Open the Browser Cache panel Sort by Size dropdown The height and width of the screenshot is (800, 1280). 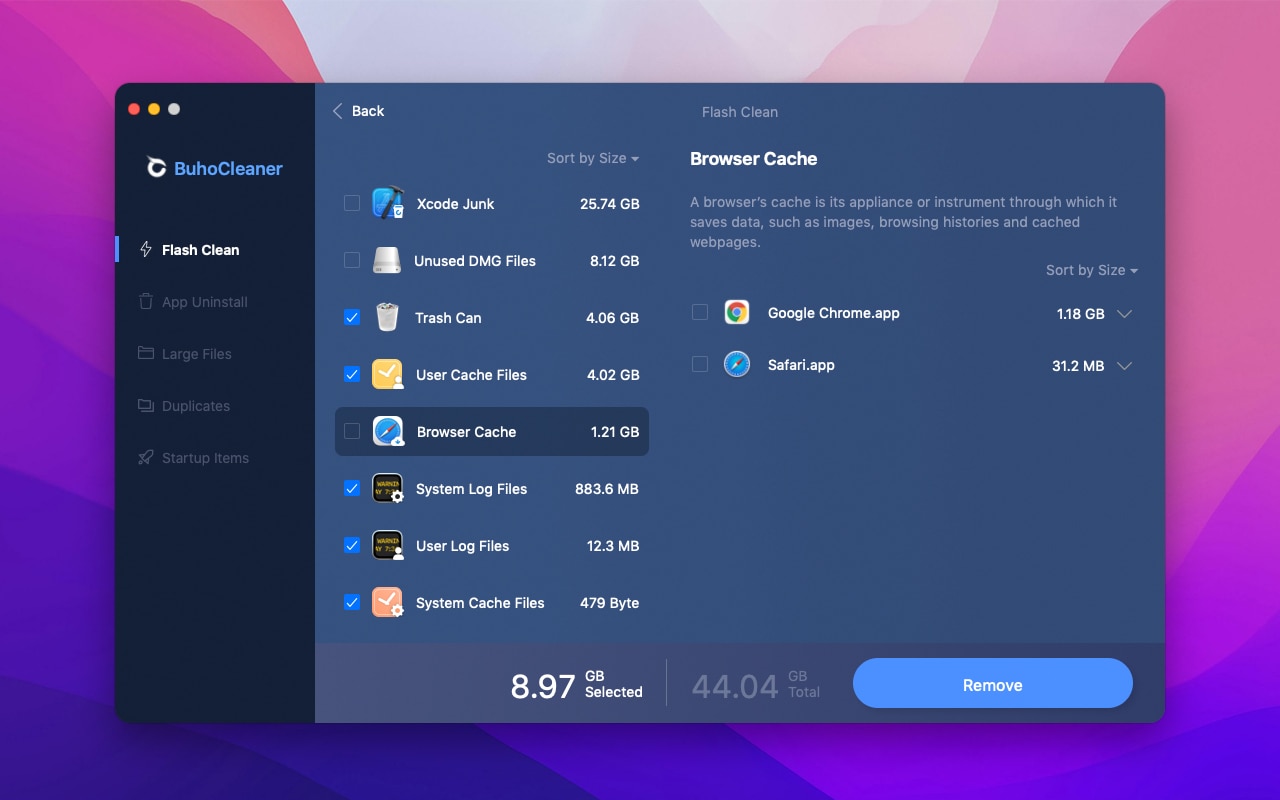(1091, 270)
